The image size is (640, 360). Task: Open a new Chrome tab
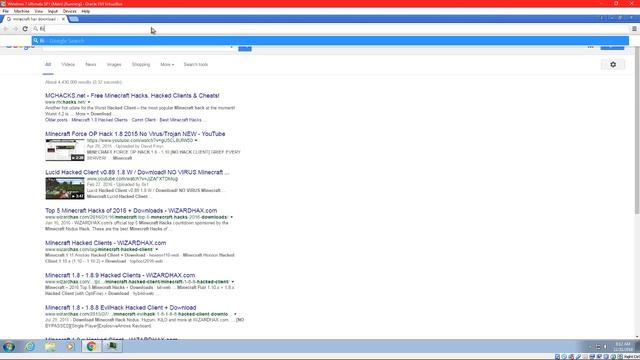pyautogui.click(x=74, y=19)
